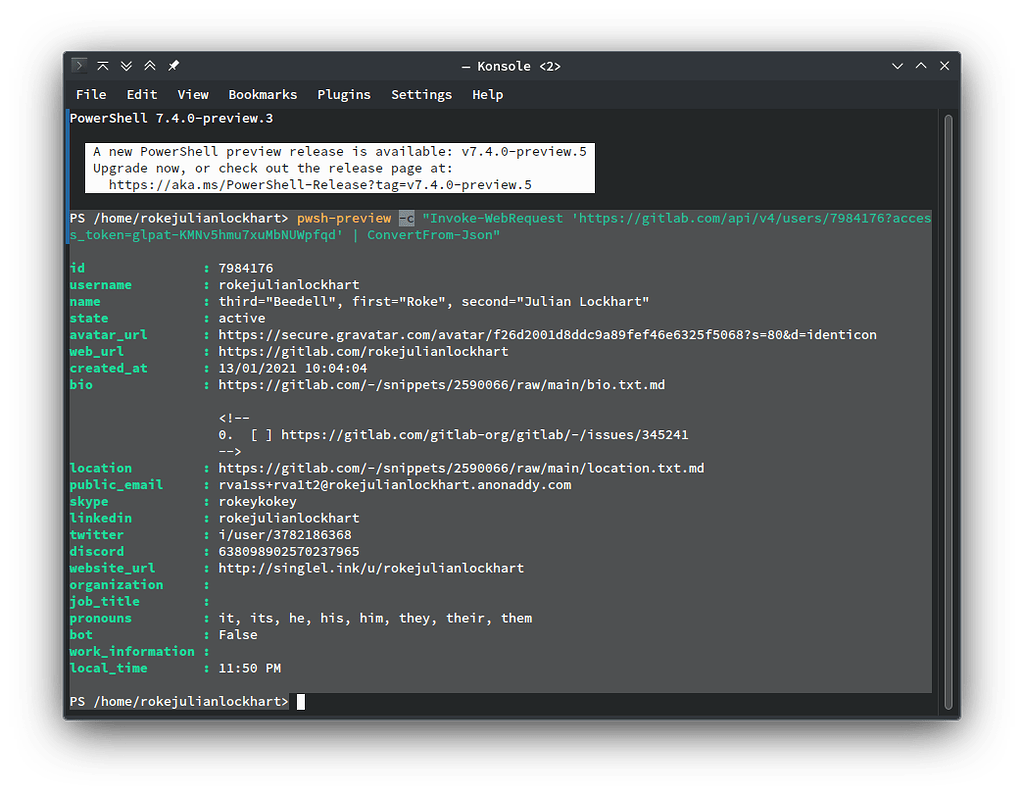Open the Help menu
The image size is (1024, 794).
point(488,94)
